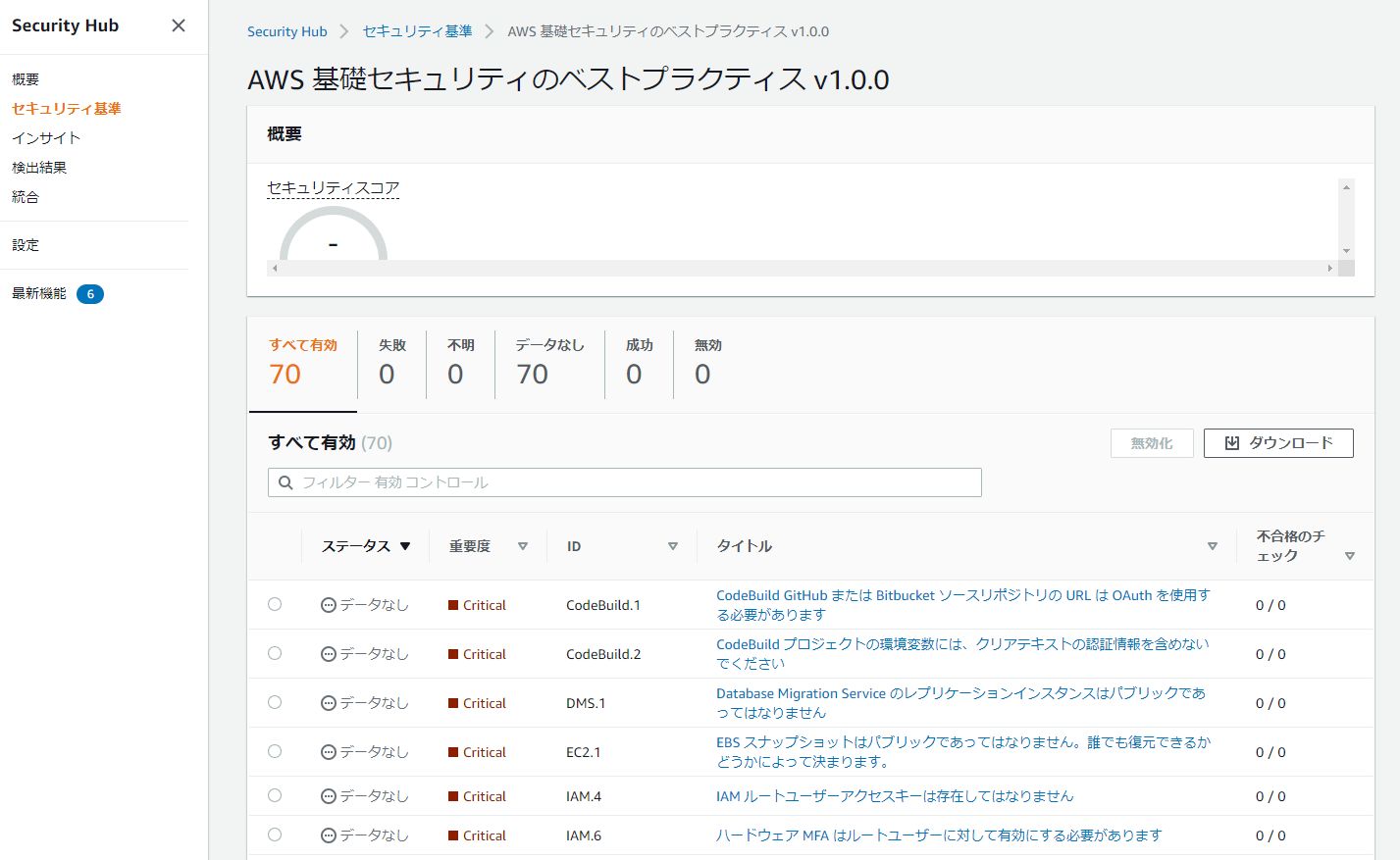
Task: Click the breadcrumb chevron after Security Hub
Action: coord(344,31)
